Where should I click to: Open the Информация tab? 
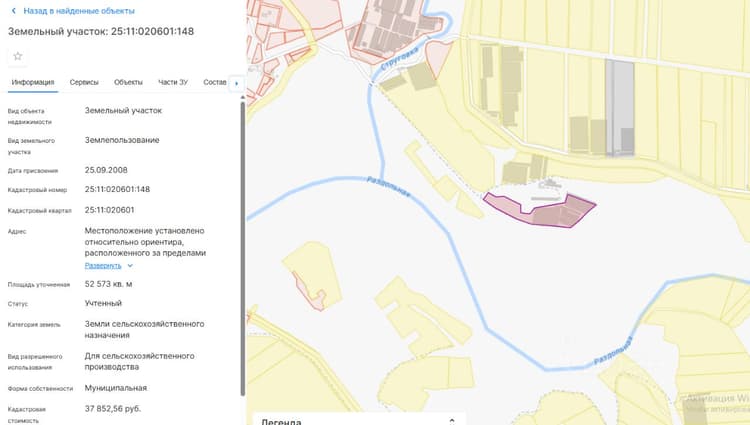(x=33, y=82)
